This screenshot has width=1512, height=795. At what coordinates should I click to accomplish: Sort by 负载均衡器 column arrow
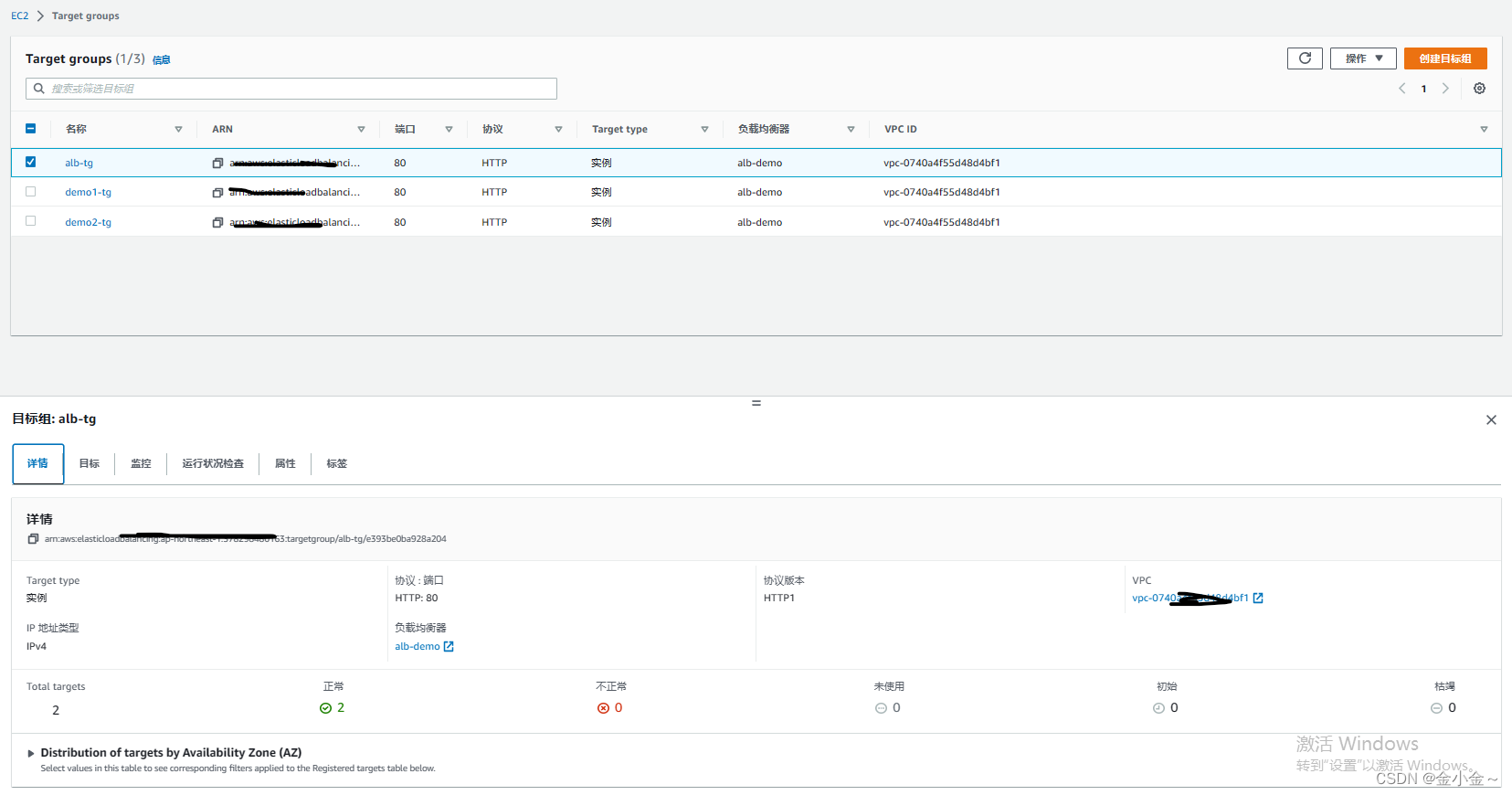(851, 130)
